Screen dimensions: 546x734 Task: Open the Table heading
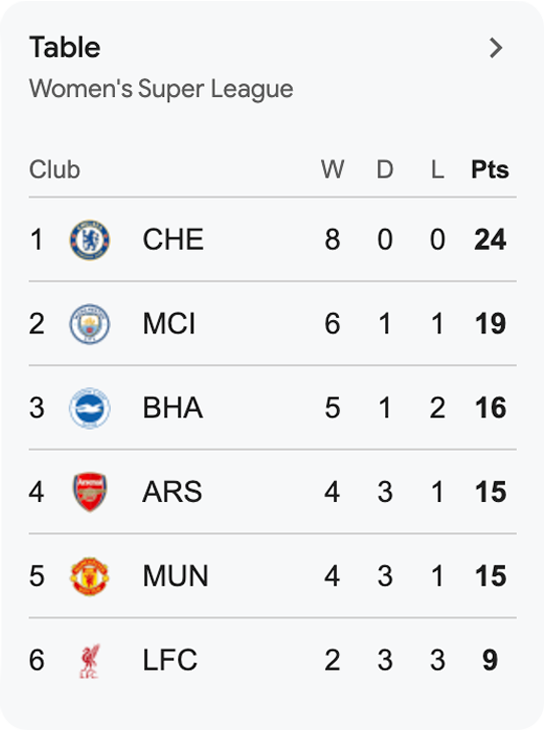tap(65, 47)
